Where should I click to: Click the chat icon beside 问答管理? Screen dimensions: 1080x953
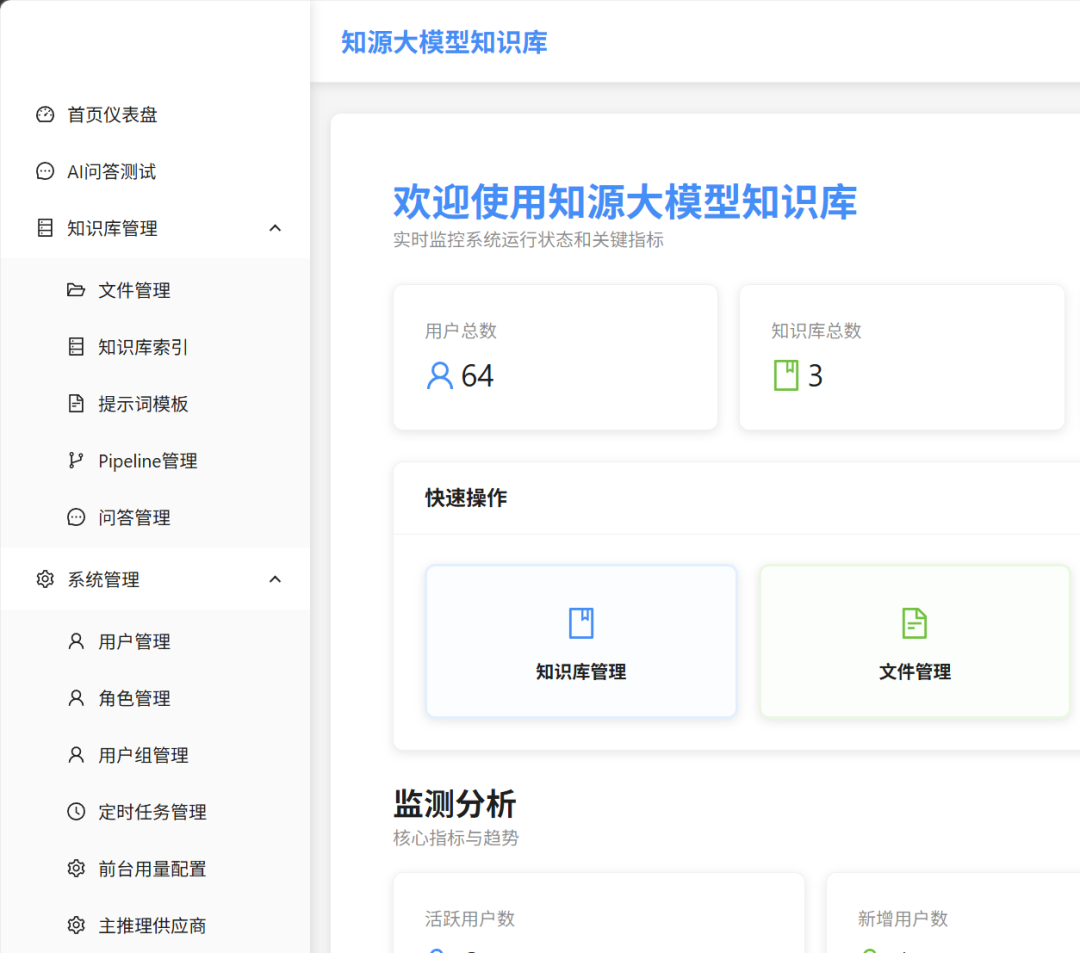[x=76, y=517]
